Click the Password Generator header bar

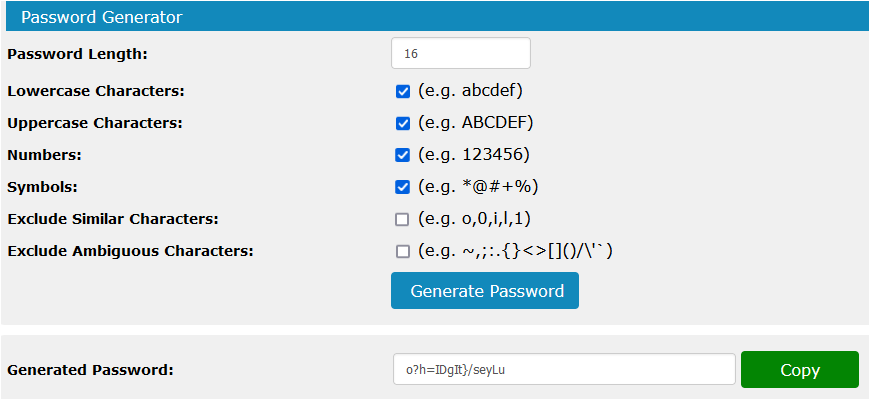point(435,17)
